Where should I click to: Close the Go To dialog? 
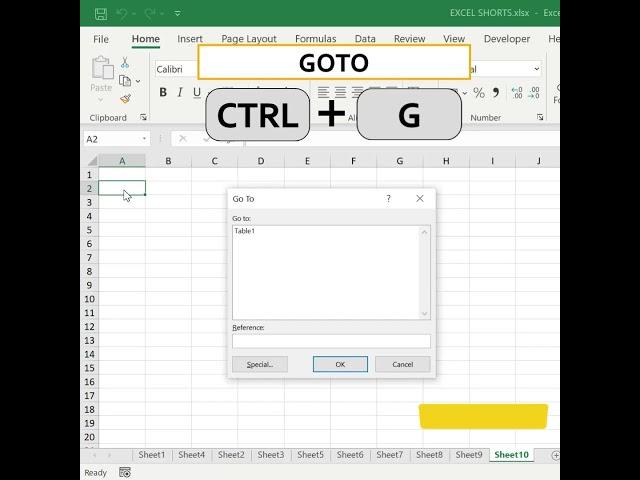420,198
